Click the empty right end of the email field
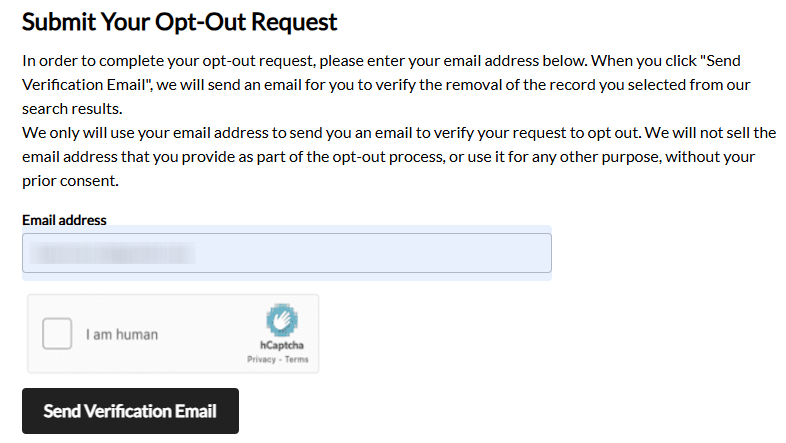 [480, 253]
